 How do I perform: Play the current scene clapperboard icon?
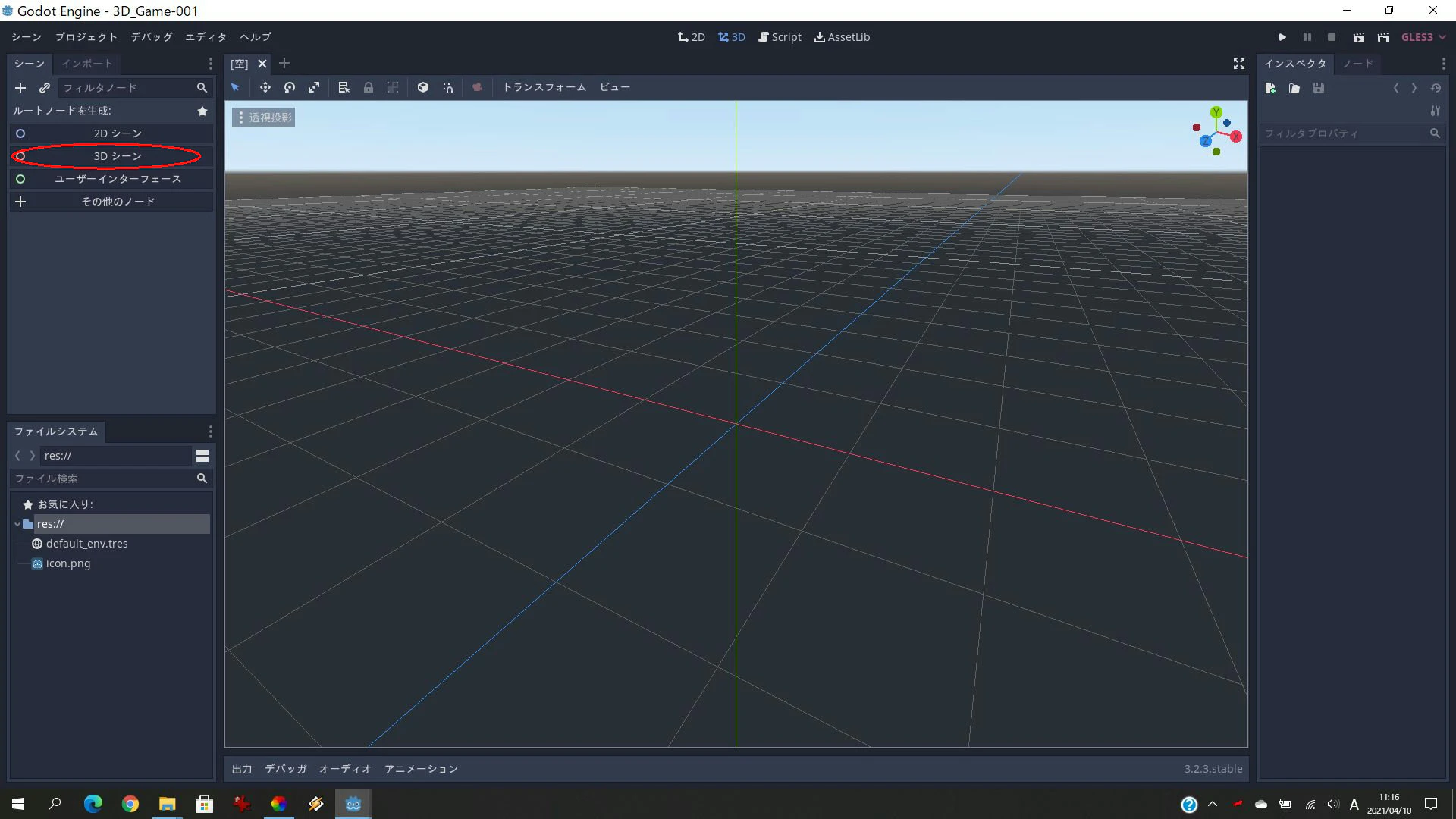click(x=1358, y=37)
